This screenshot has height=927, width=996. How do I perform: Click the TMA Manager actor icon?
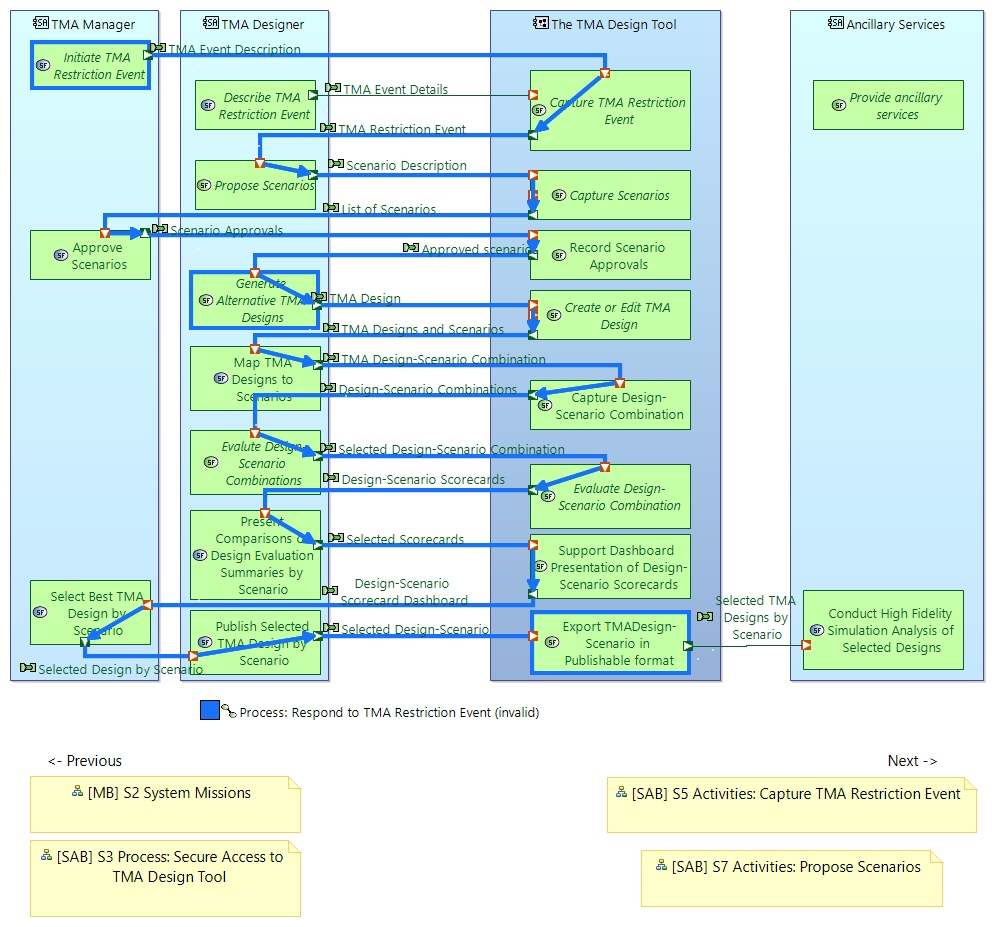pyautogui.click(x=41, y=24)
